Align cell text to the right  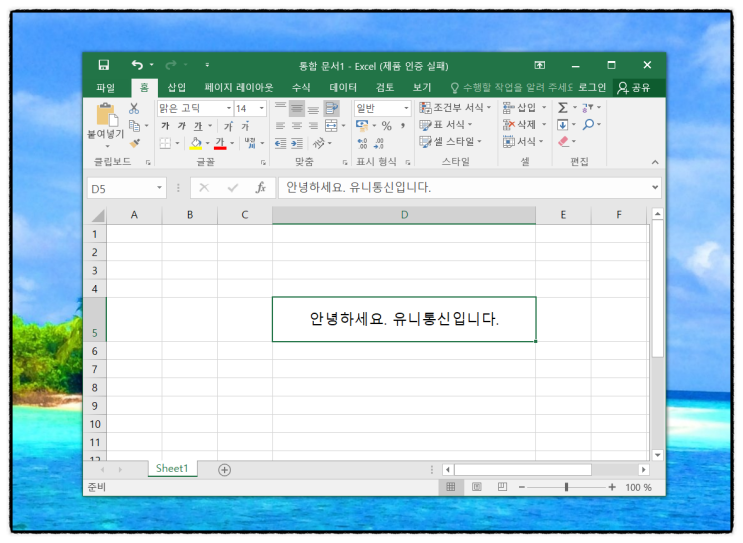(x=313, y=126)
